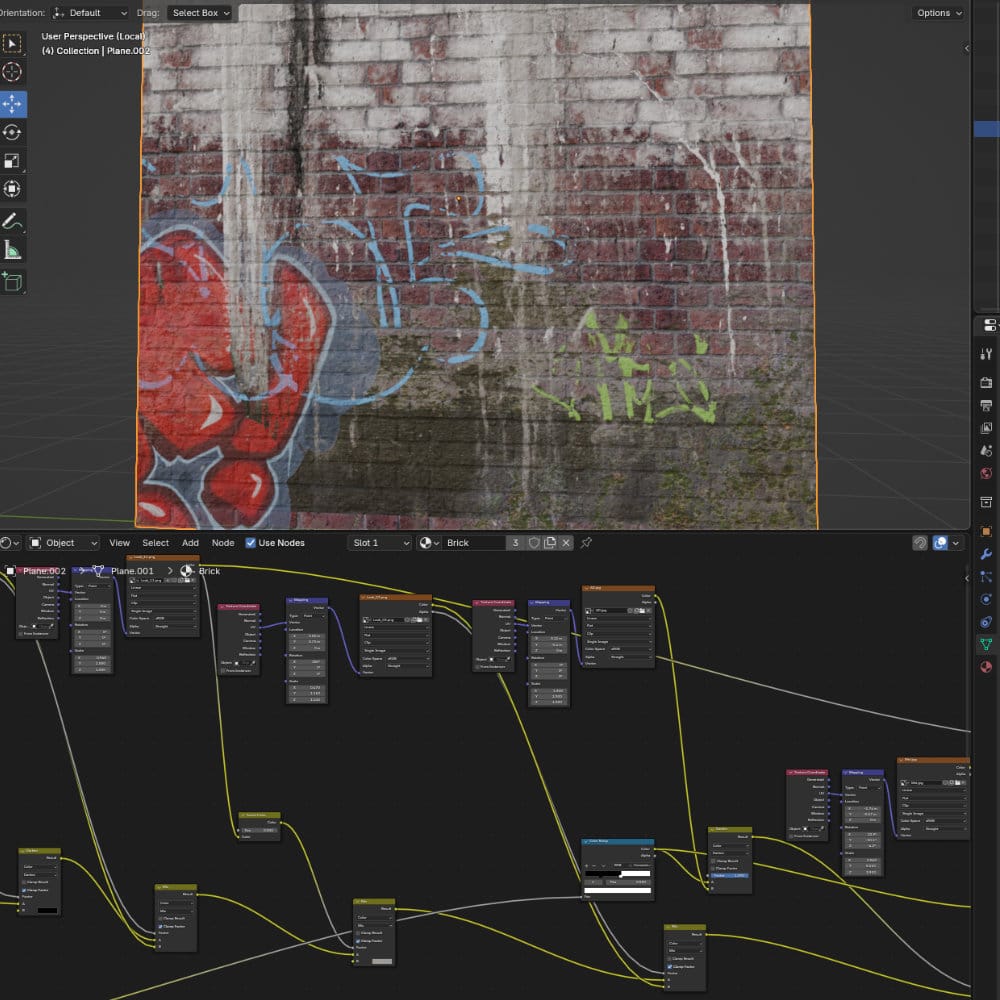Click the Brick material name field
The width and height of the screenshot is (1000, 1000).
[x=471, y=543]
